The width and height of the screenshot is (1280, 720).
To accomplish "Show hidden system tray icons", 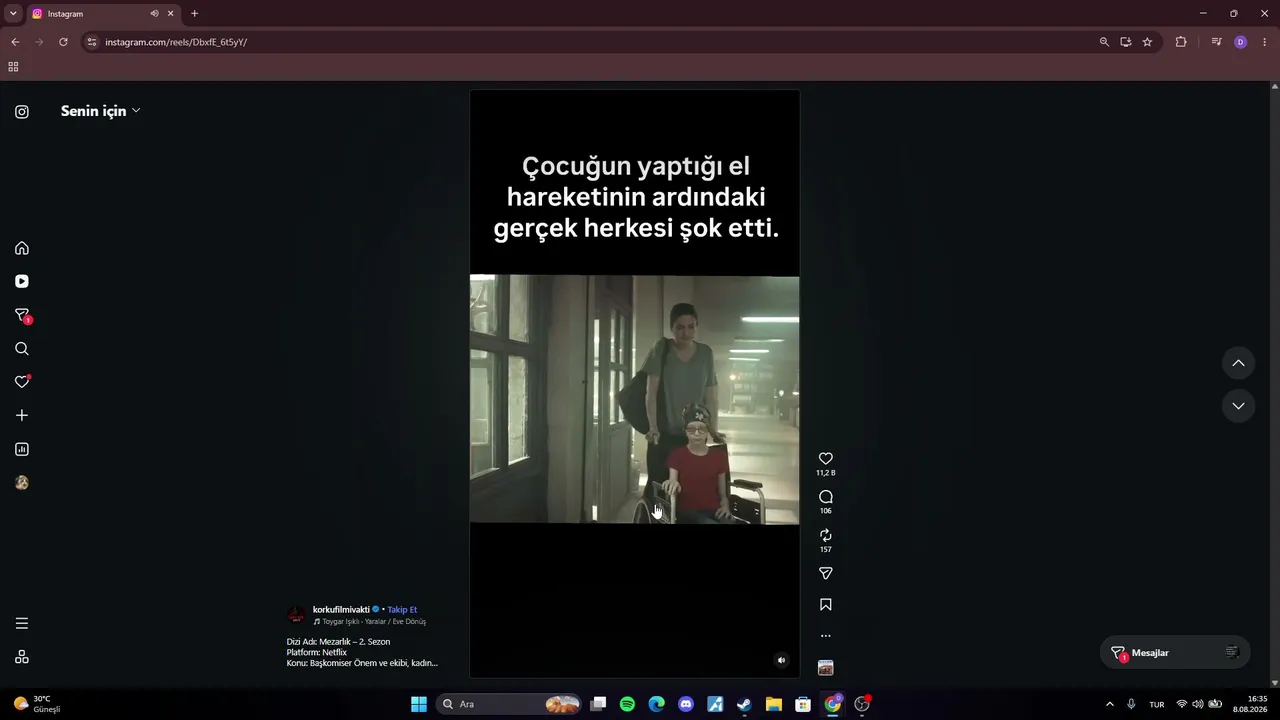I will pos(1109,704).
